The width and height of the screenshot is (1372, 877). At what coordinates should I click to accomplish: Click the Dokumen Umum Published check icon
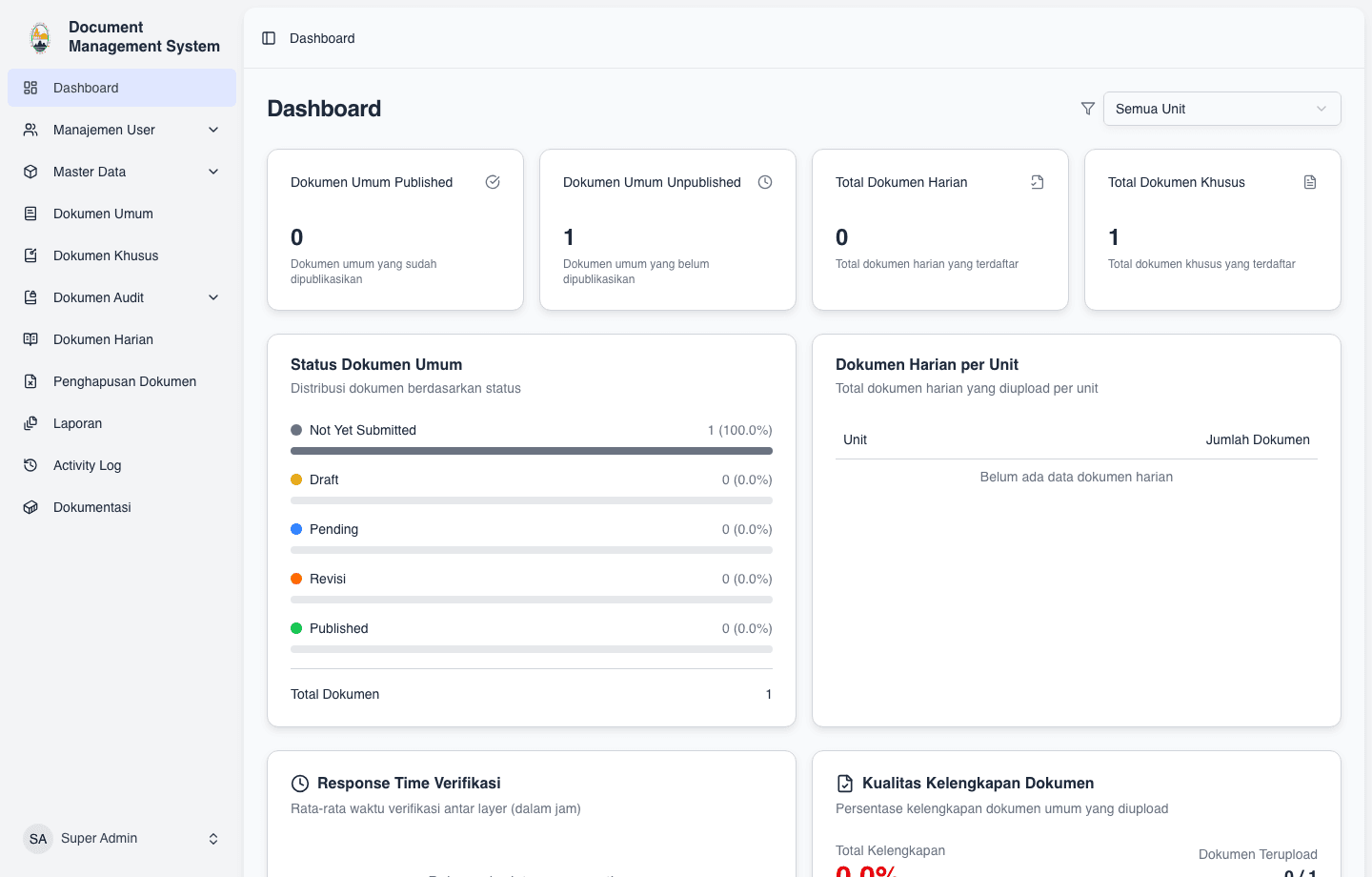[493, 182]
